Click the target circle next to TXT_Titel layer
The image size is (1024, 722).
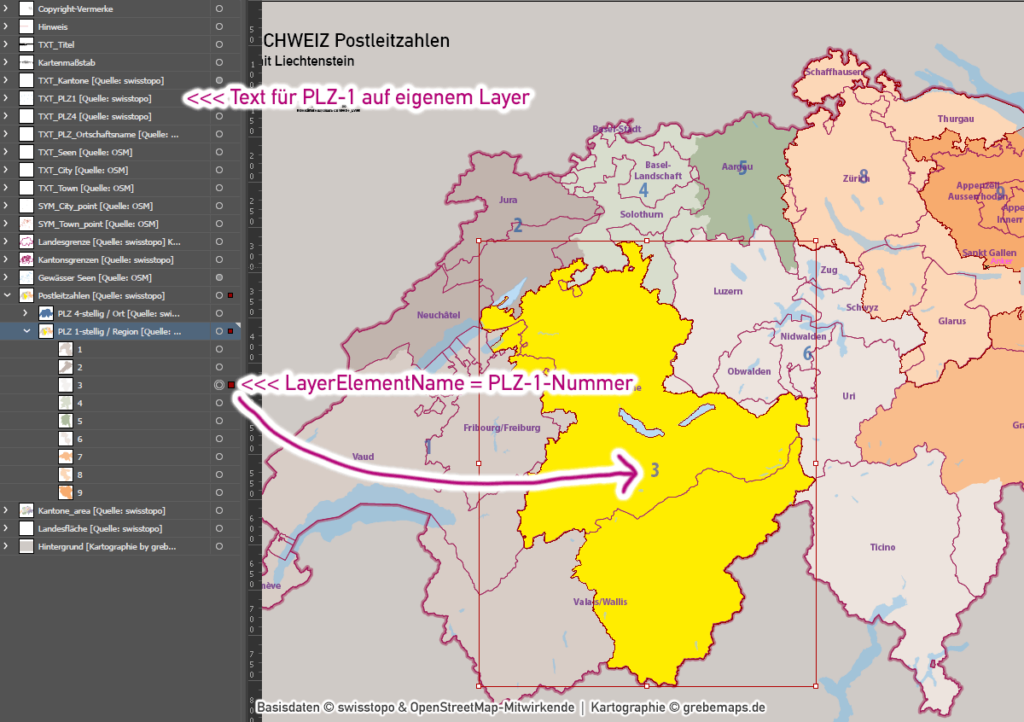[221, 45]
